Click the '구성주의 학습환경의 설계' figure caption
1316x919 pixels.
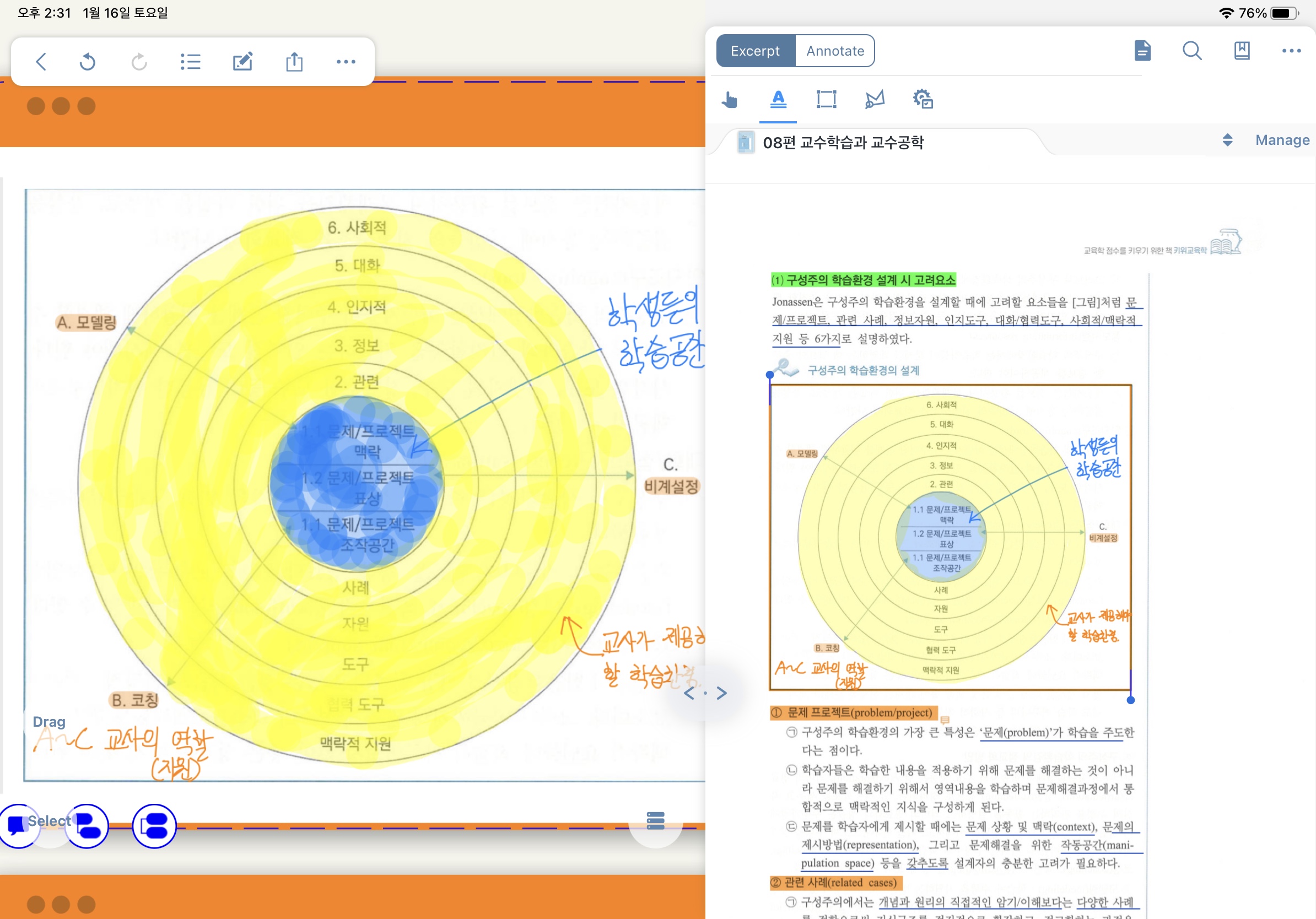click(x=863, y=371)
